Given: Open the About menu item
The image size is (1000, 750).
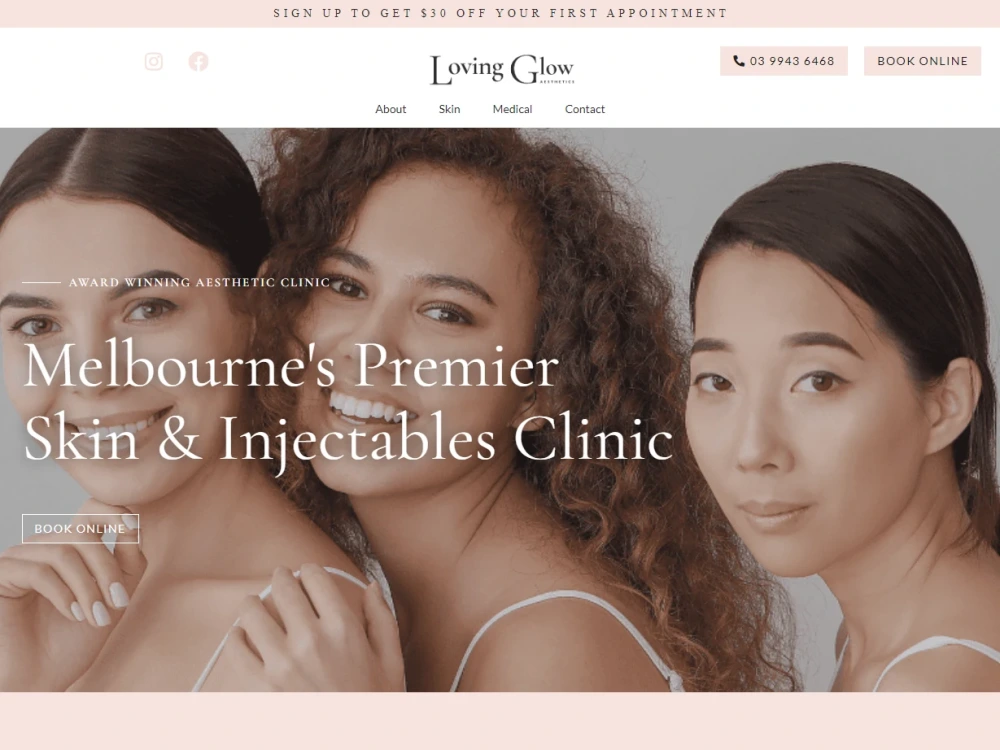Looking at the screenshot, I should coord(390,109).
